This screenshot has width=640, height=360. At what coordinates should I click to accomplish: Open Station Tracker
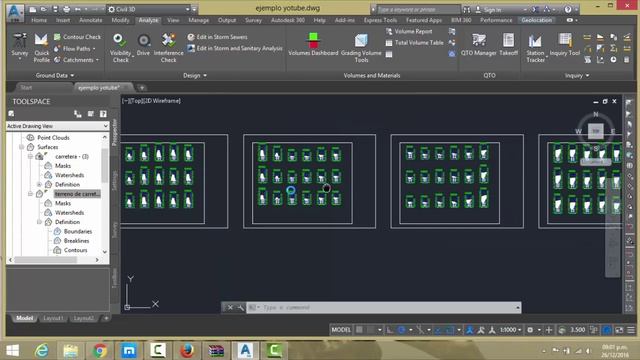tap(535, 48)
